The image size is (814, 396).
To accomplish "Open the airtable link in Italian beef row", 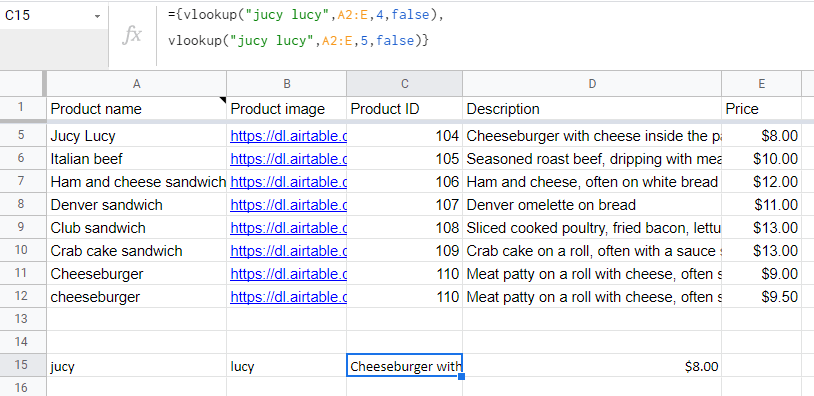I will (x=288, y=159).
